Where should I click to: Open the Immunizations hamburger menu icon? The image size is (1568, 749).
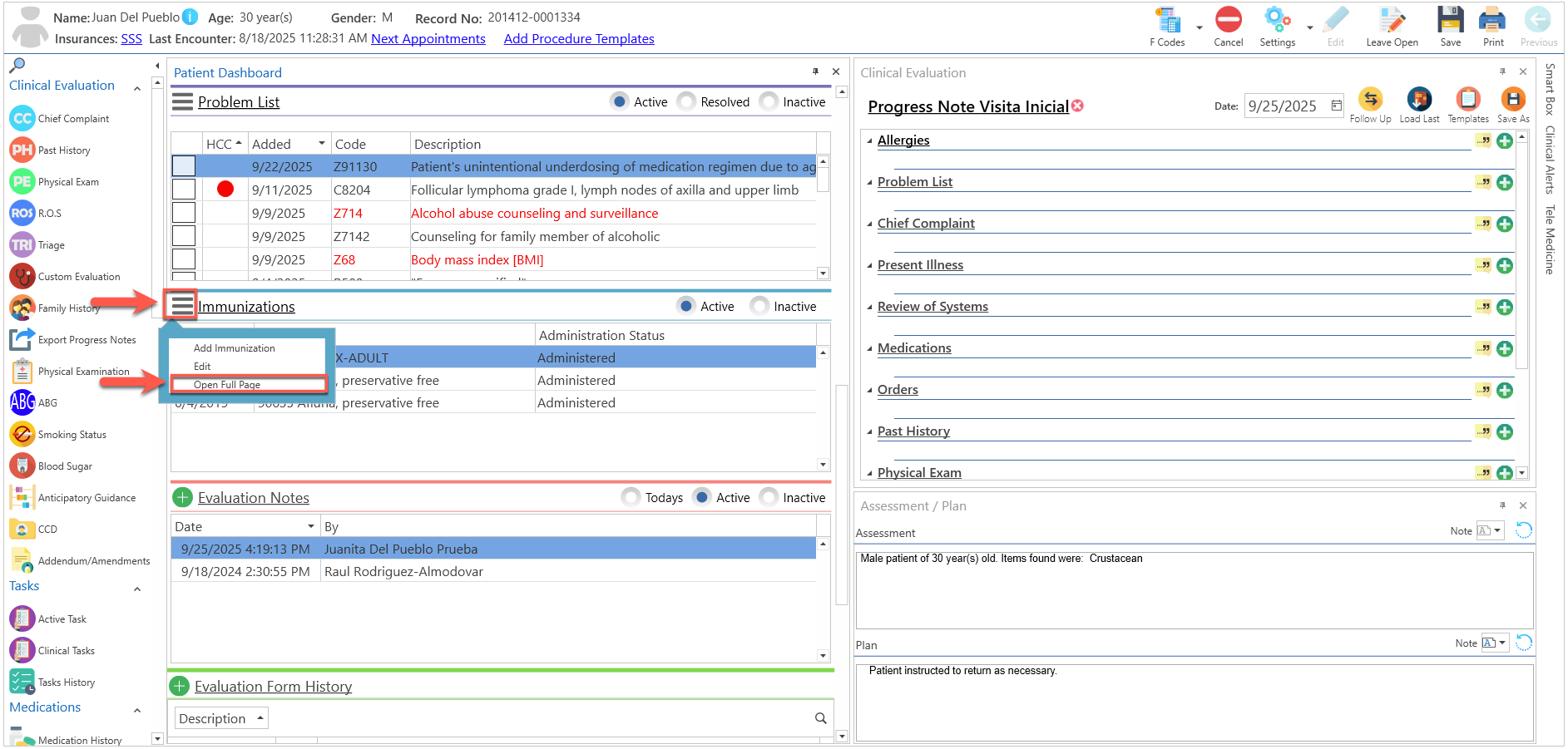coord(181,305)
